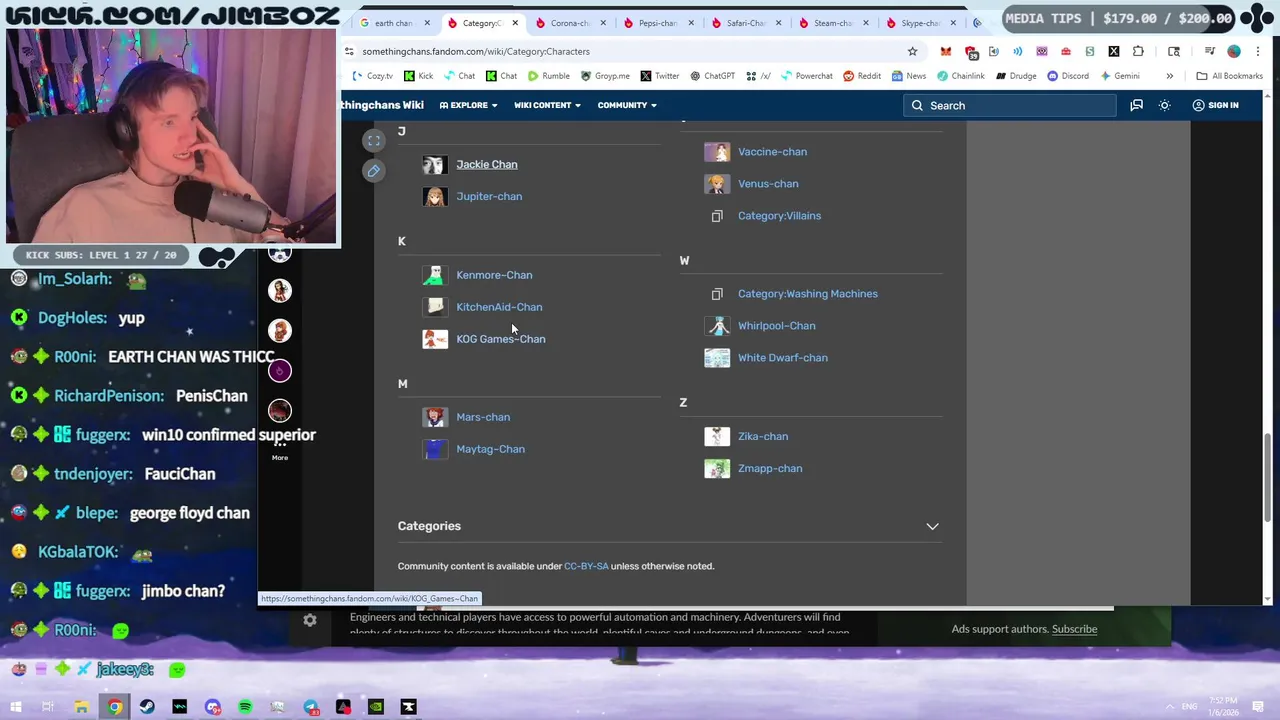Open the Windows Start menu
Viewport: 1280px width, 720px height.
[x=16, y=707]
